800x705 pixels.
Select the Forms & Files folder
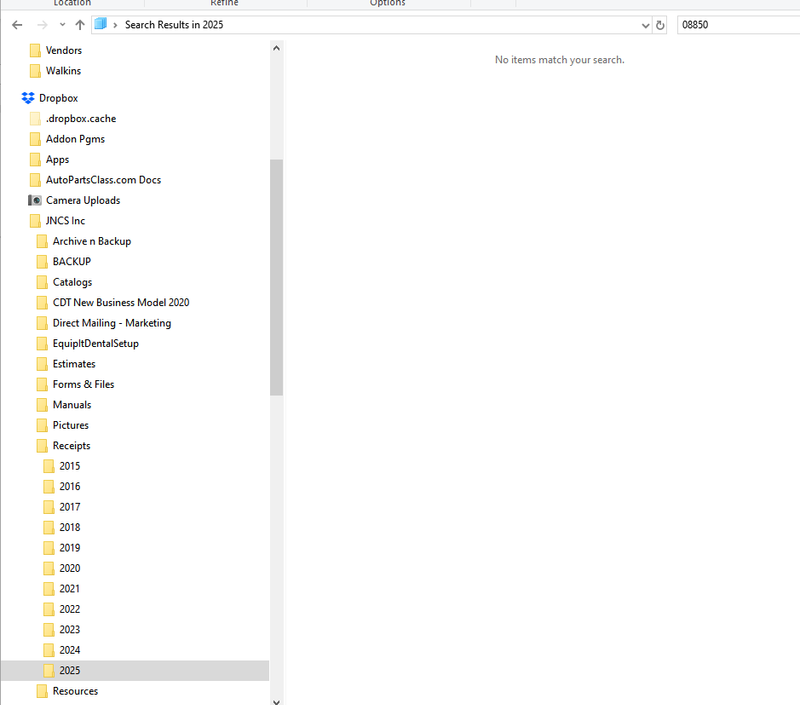[83, 384]
